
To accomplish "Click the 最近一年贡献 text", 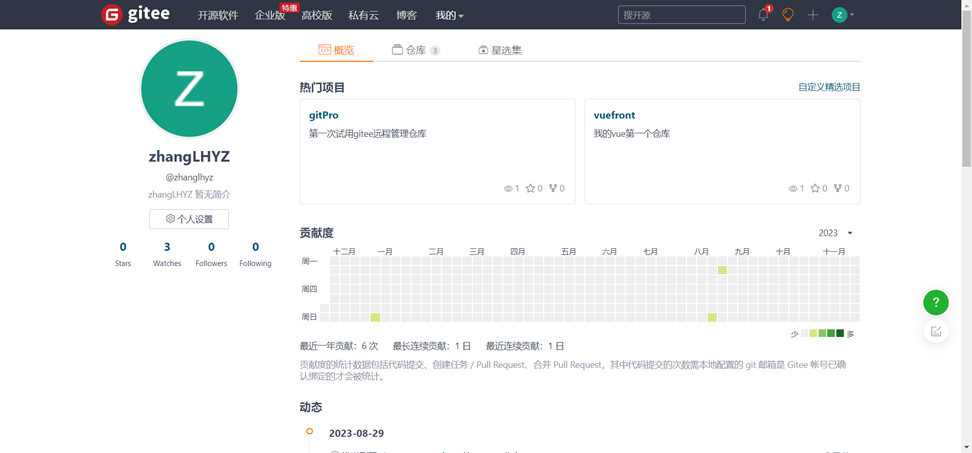I will point(338,346).
